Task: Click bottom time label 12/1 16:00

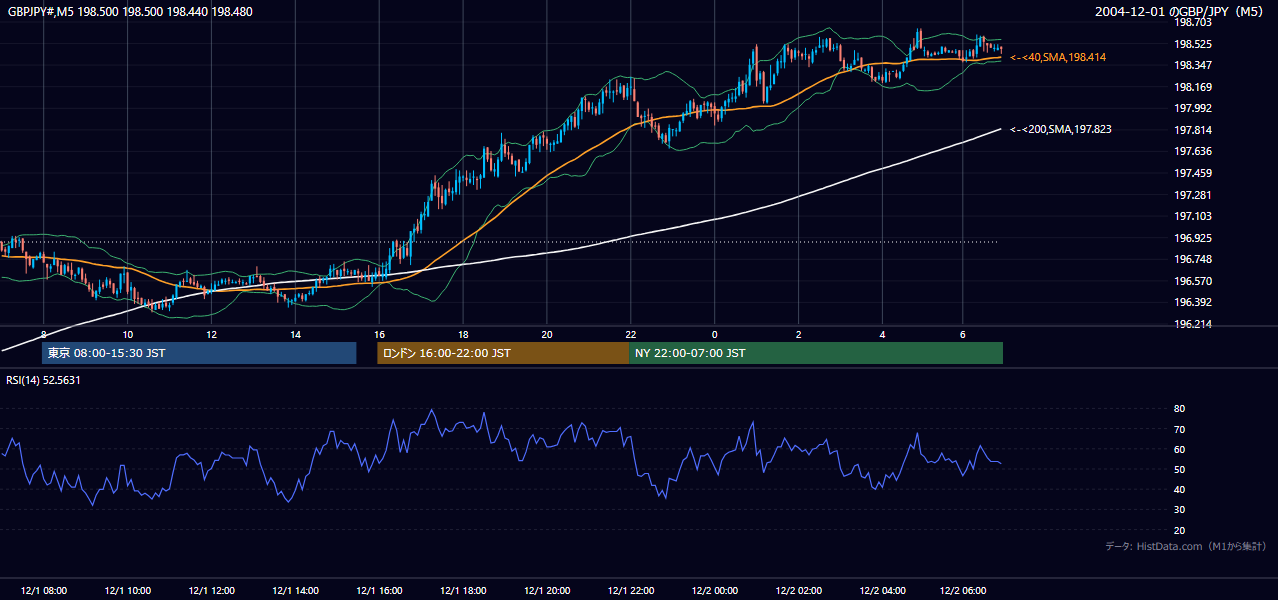Action: (379, 591)
